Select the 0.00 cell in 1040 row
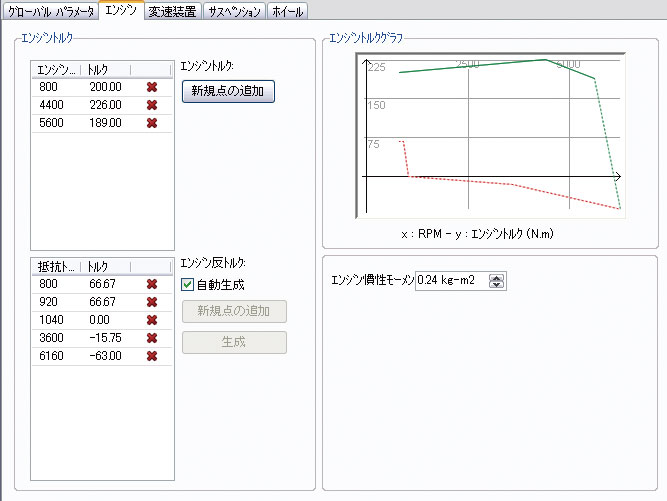 (x=99, y=319)
